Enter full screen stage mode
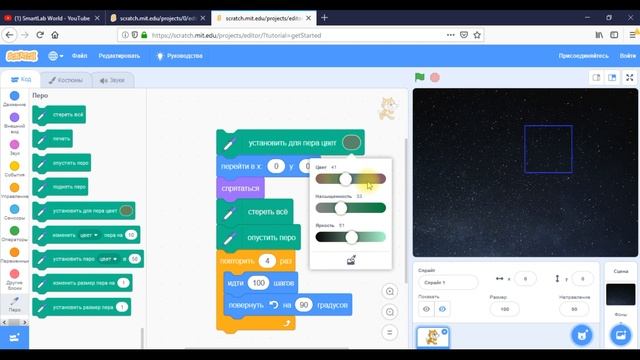 pyautogui.click(x=630, y=78)
